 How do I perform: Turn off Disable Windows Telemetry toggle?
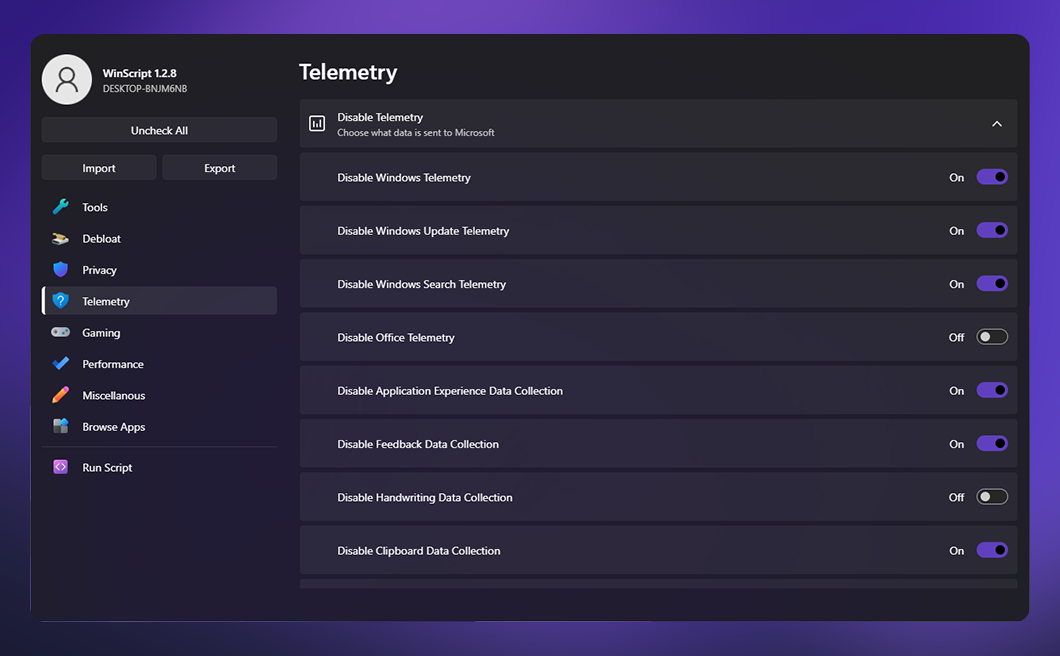click(x=991, y=177)
